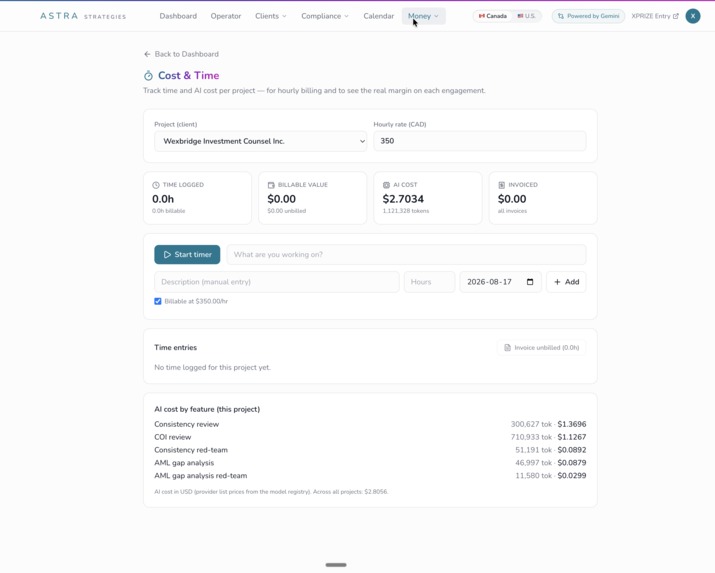Click the Time entries heading
The image size is (715, 573).
(176, 347)
